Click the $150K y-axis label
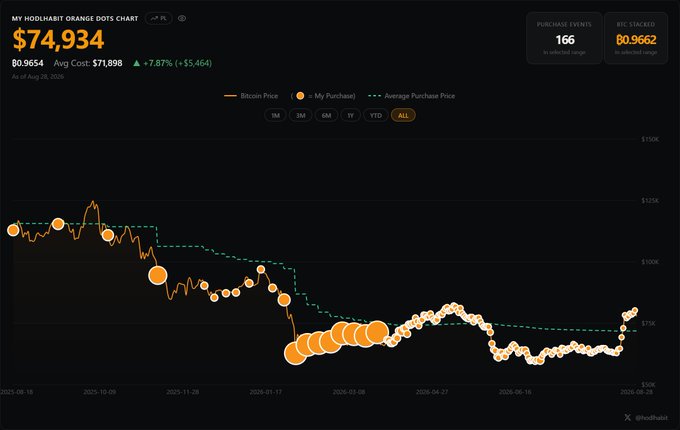Screen dimensions: 680x430 click(x=650, y=139)
